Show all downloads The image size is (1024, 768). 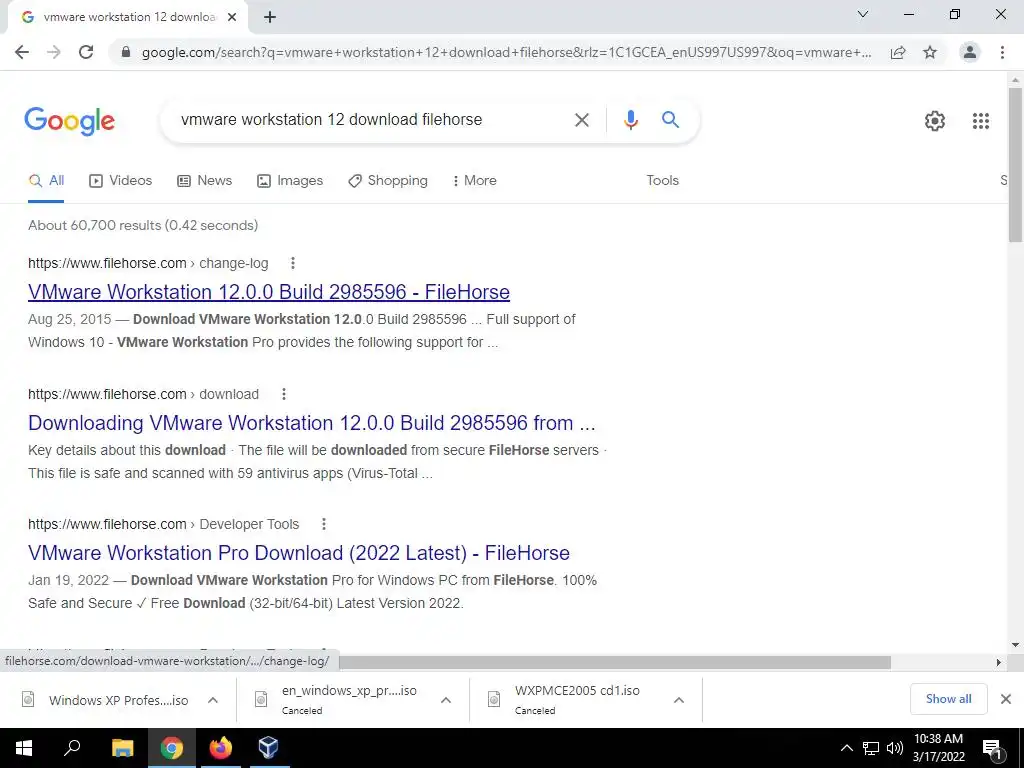pyautogui.click(x=948, y=699)
